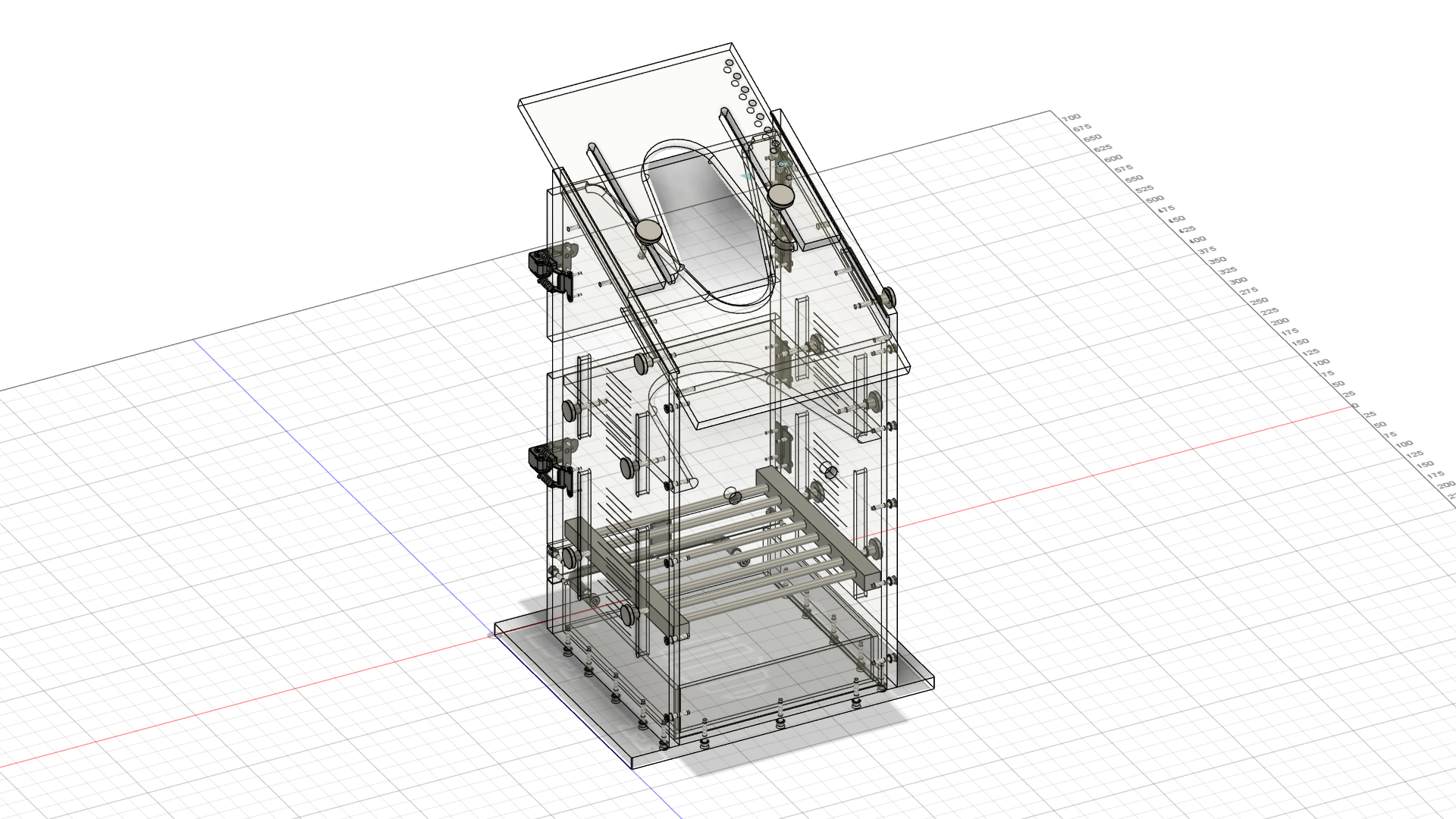This screenshot has width=1456, height=819.
Task: Click the grid ruler label 300
Action: tap(1238, 281)
